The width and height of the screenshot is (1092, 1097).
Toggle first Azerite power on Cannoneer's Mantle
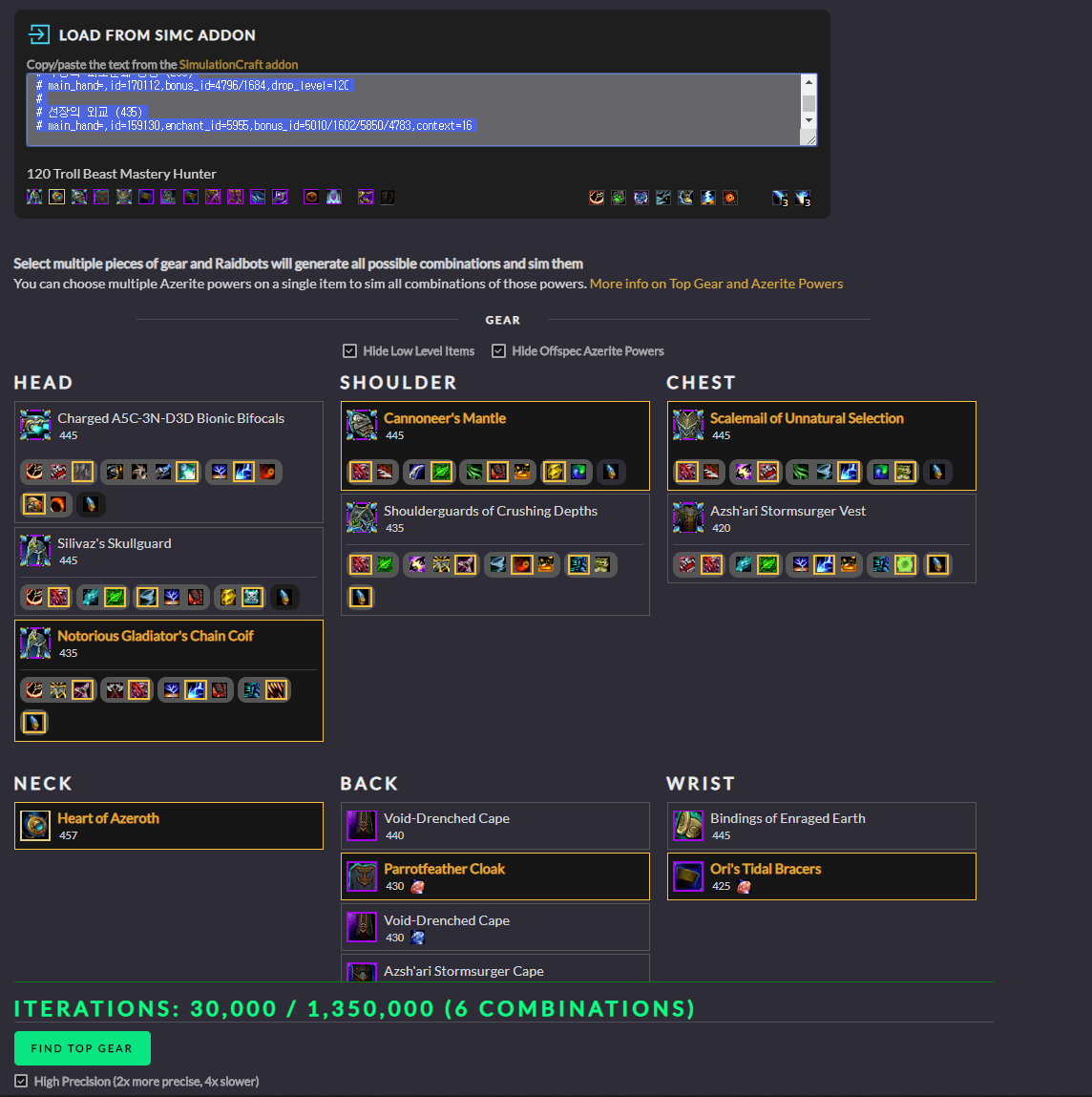(x=361, y=472)
